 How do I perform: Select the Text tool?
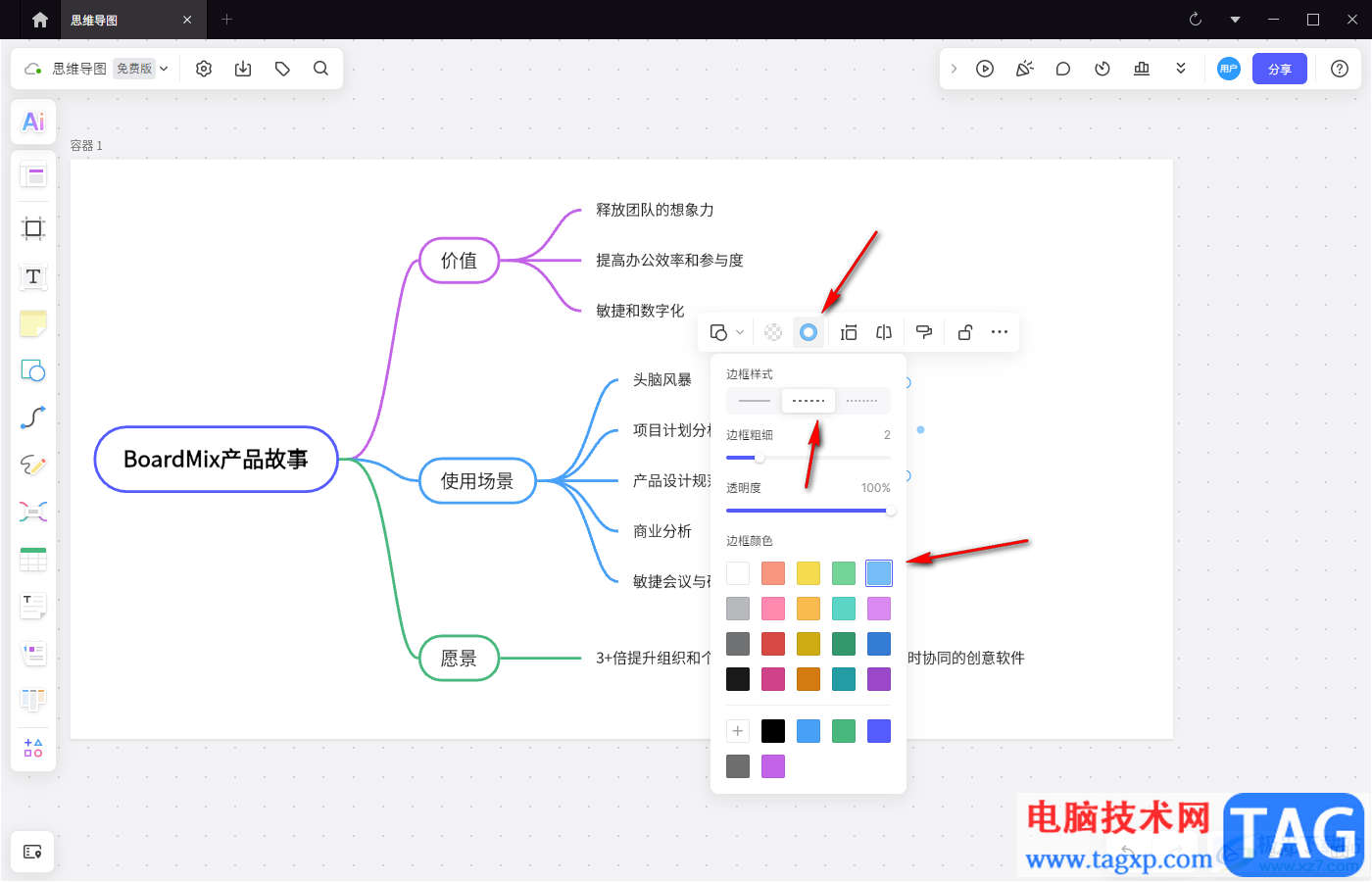pyautogui.click(x=33, y=276)
